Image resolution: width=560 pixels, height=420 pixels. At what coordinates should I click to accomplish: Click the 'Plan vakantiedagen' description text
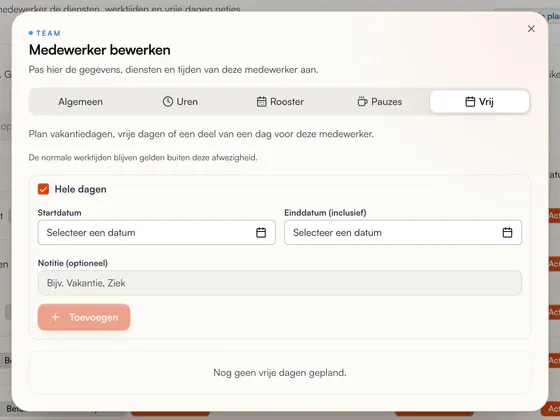click(x=201, y=134)
